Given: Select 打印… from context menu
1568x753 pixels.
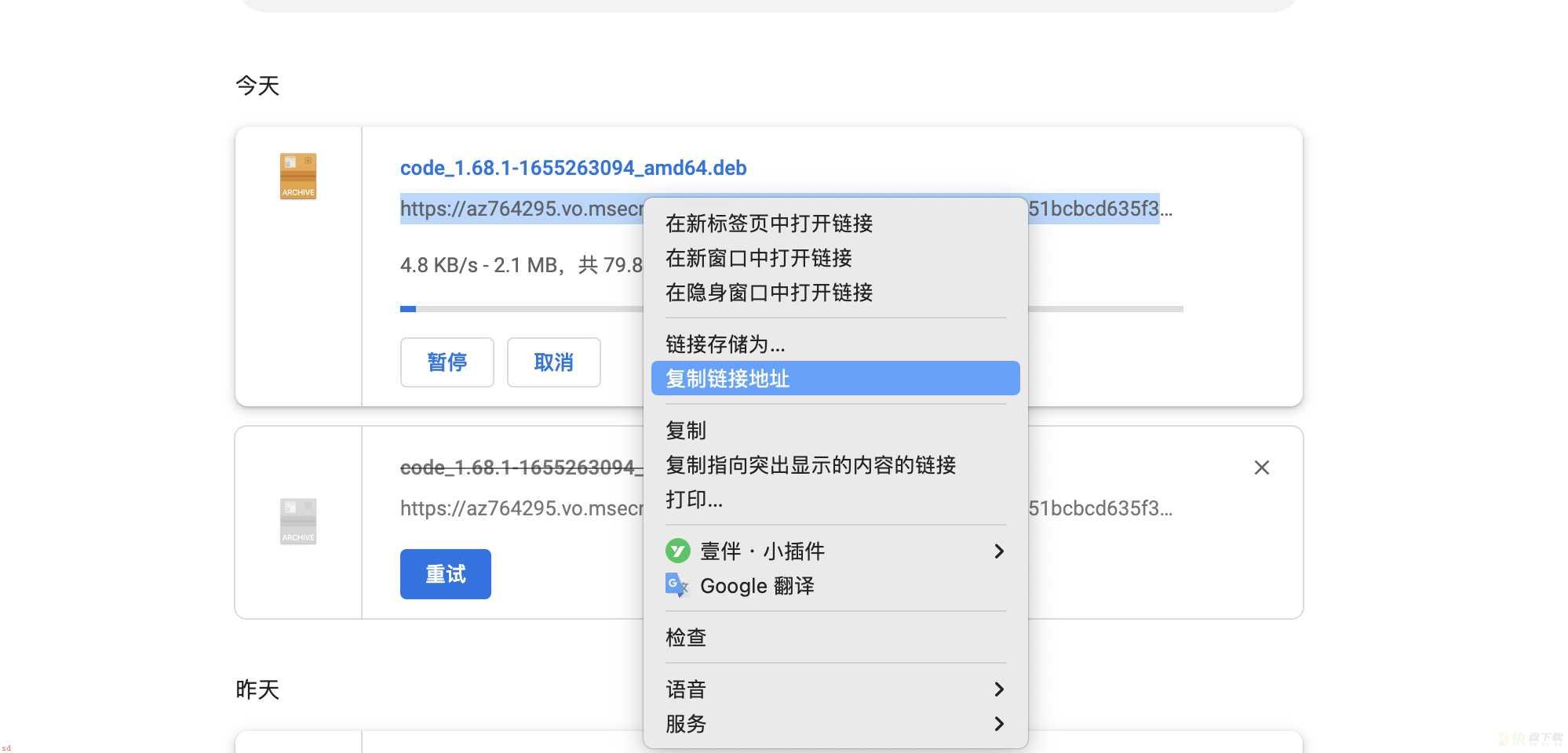Looking at the screenshot, I should tap(835, 499).
